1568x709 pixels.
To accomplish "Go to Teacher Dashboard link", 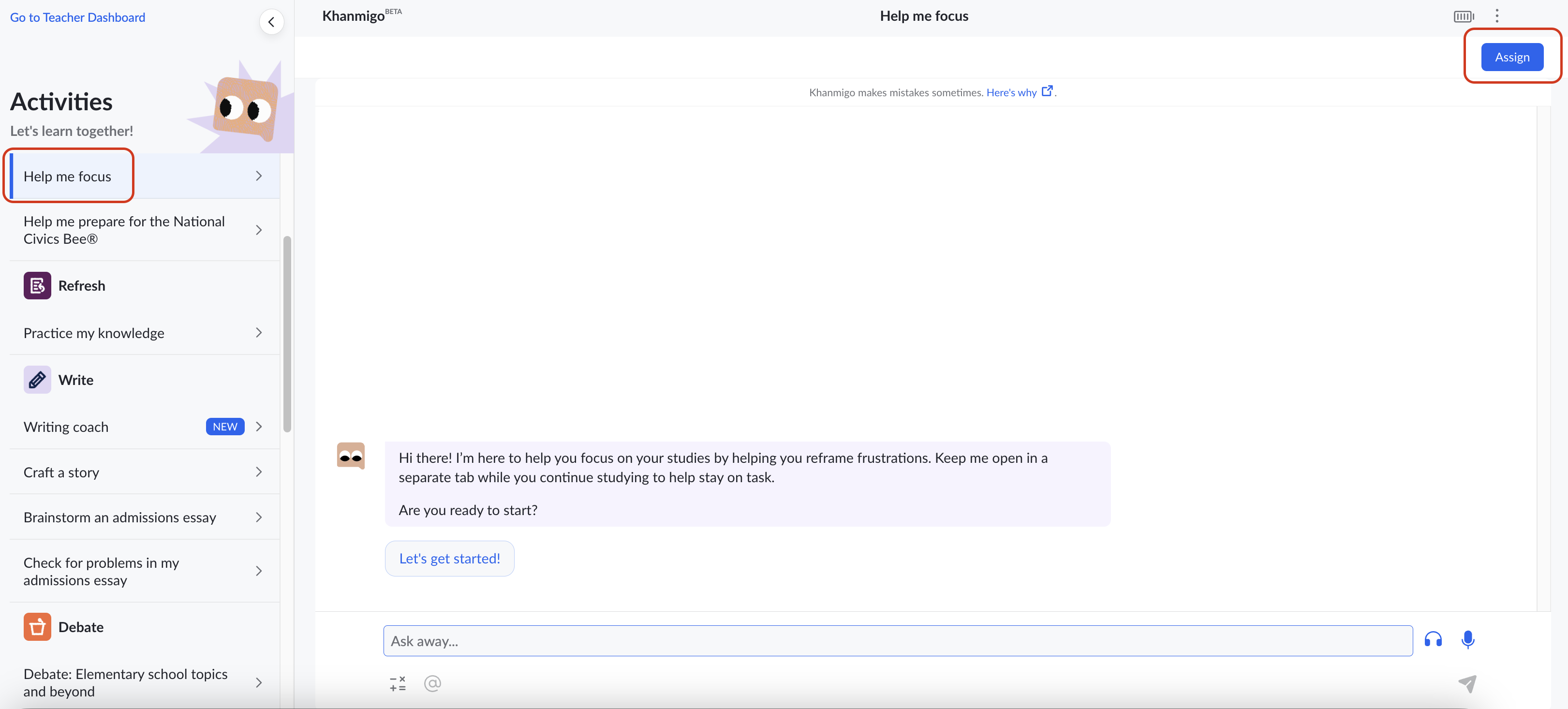I will [x=77, y=17].
